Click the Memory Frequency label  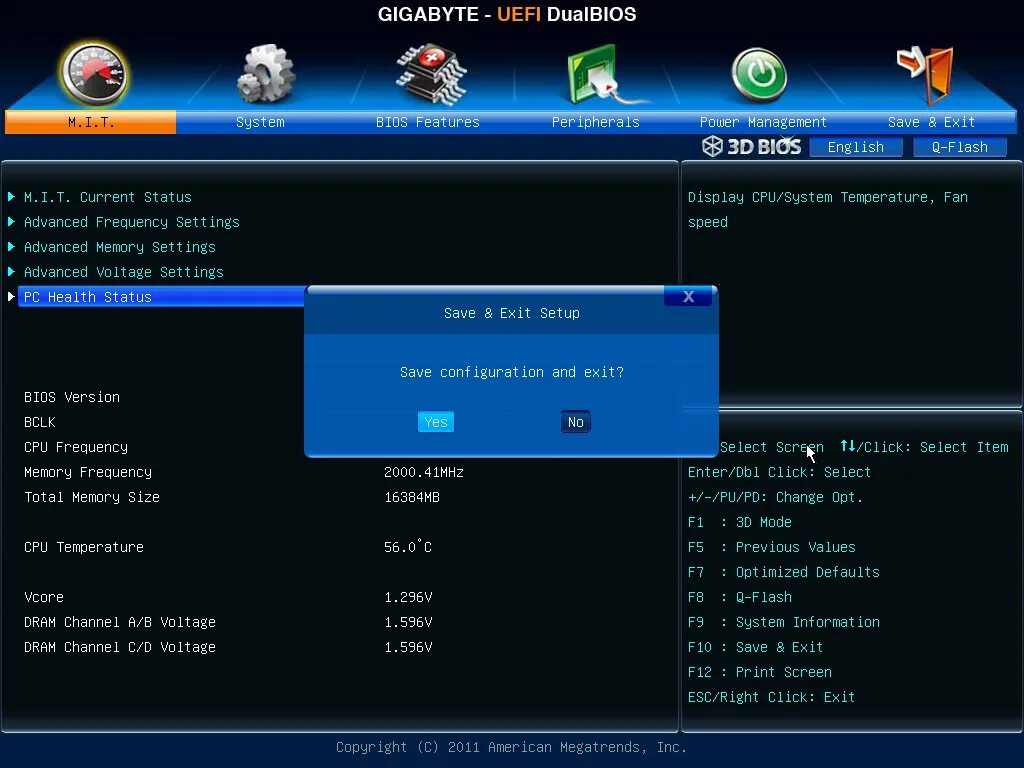(x=88, y=472)
